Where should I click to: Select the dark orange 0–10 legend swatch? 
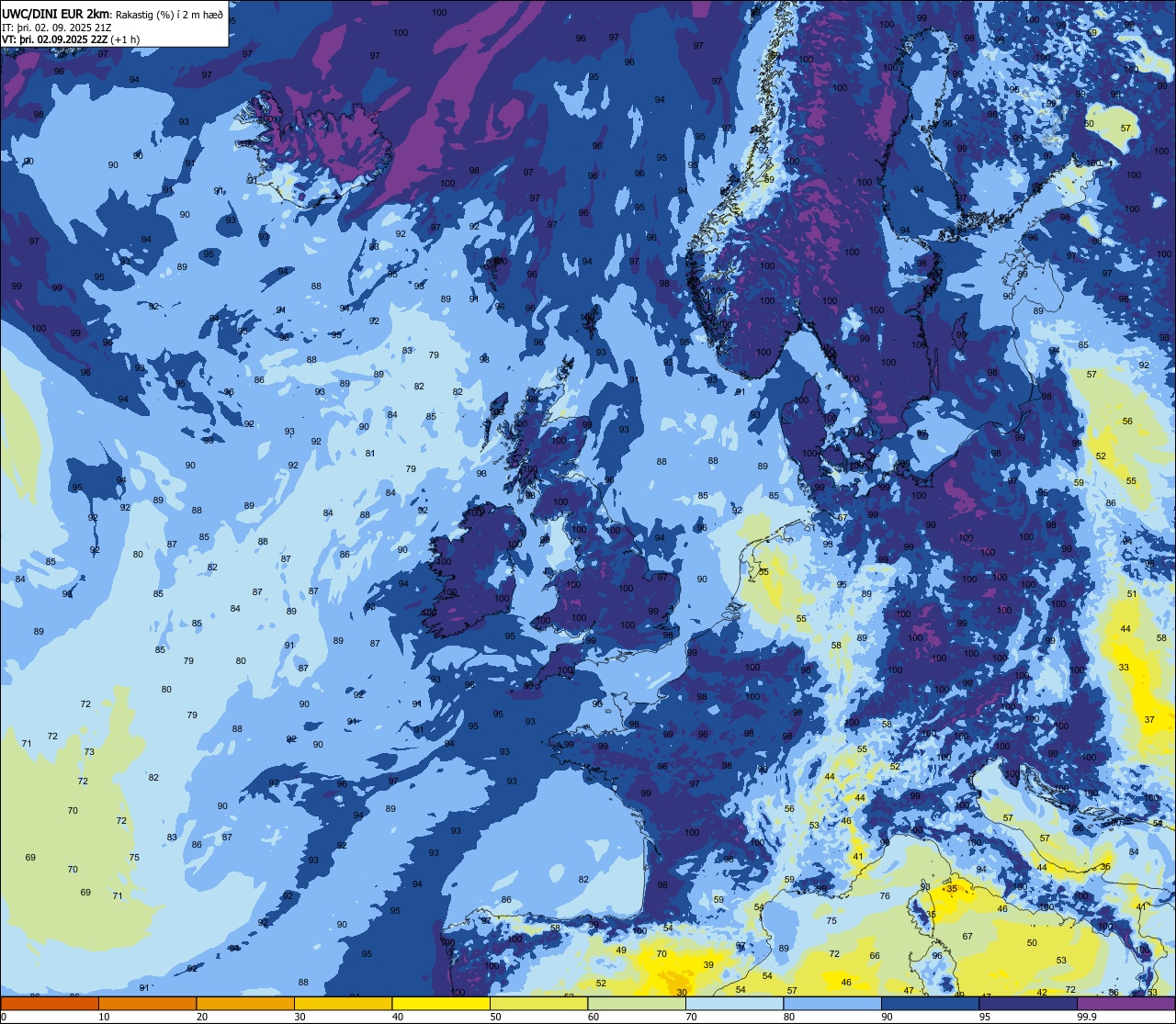tap(50, 1003)
